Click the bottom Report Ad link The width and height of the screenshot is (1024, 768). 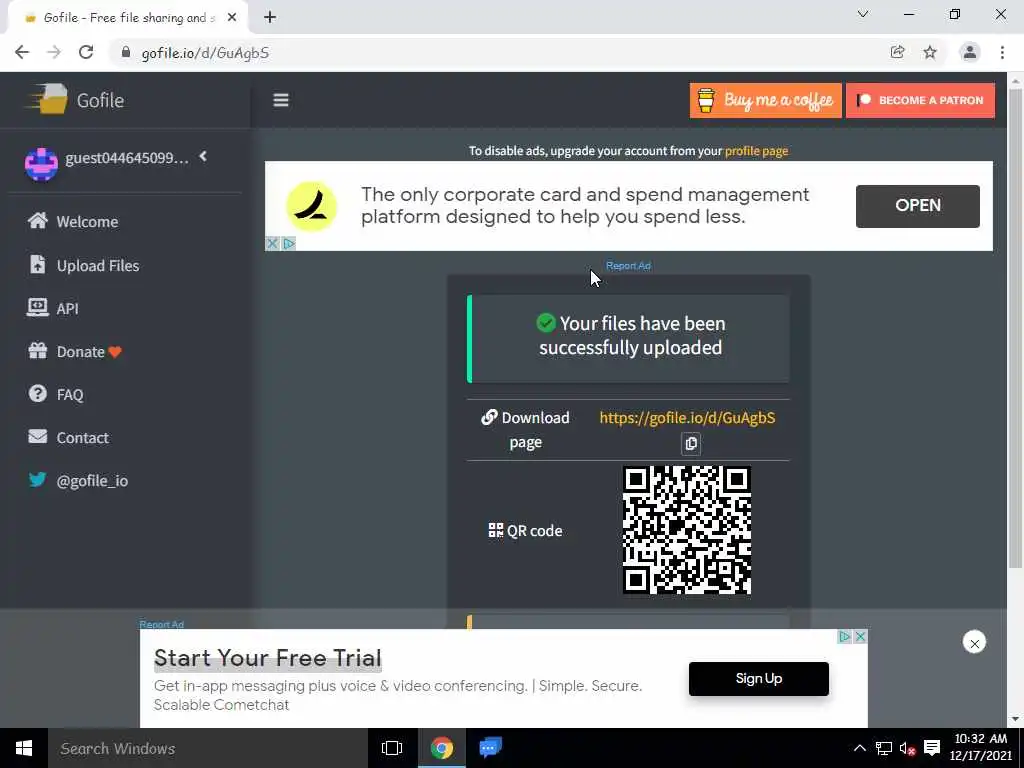(x=161, y=624)
